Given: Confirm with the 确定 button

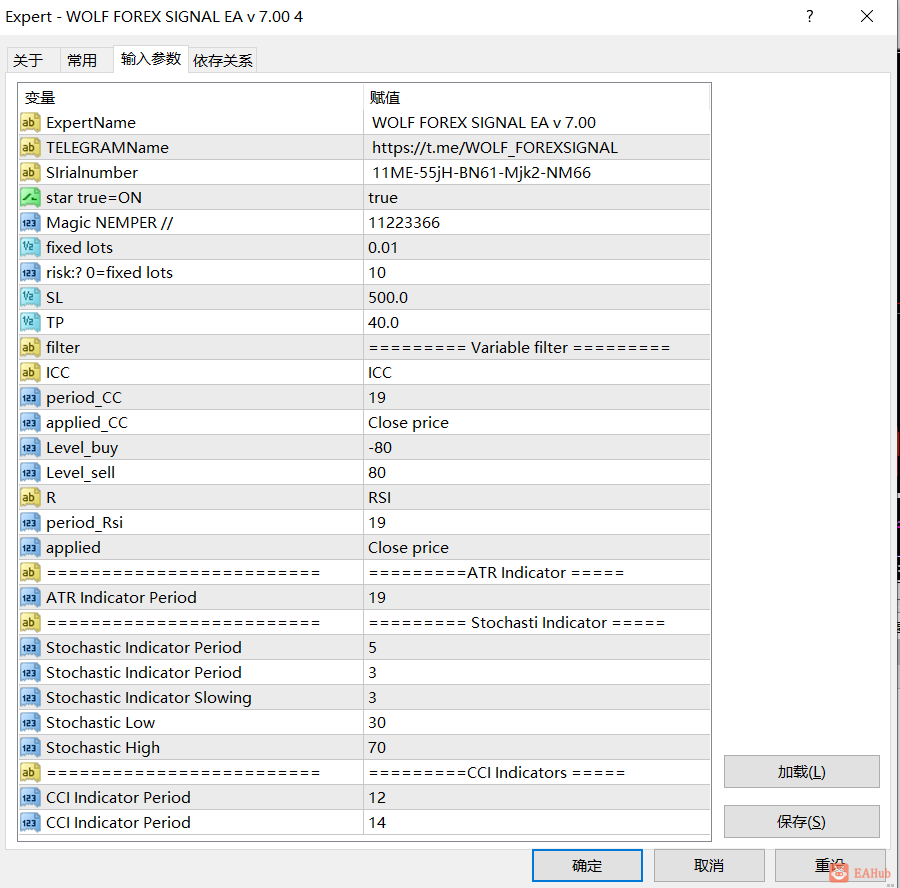Looking at the screenshot, I should coord(587,865).
